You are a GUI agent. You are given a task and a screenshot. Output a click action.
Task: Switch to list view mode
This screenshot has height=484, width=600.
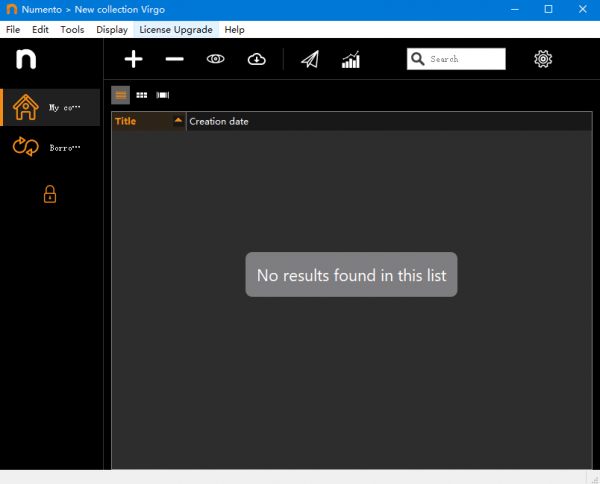click(120, 95)
